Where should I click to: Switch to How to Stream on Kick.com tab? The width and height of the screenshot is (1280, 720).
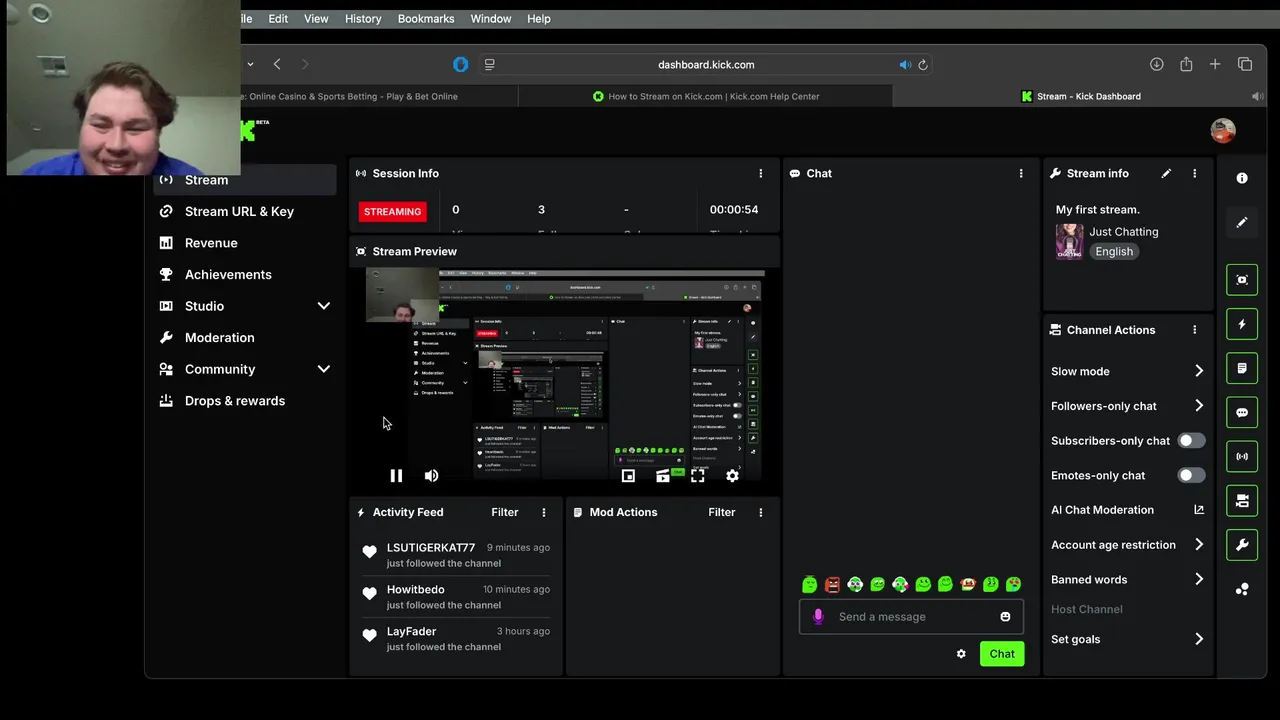(x=705, y=97)
